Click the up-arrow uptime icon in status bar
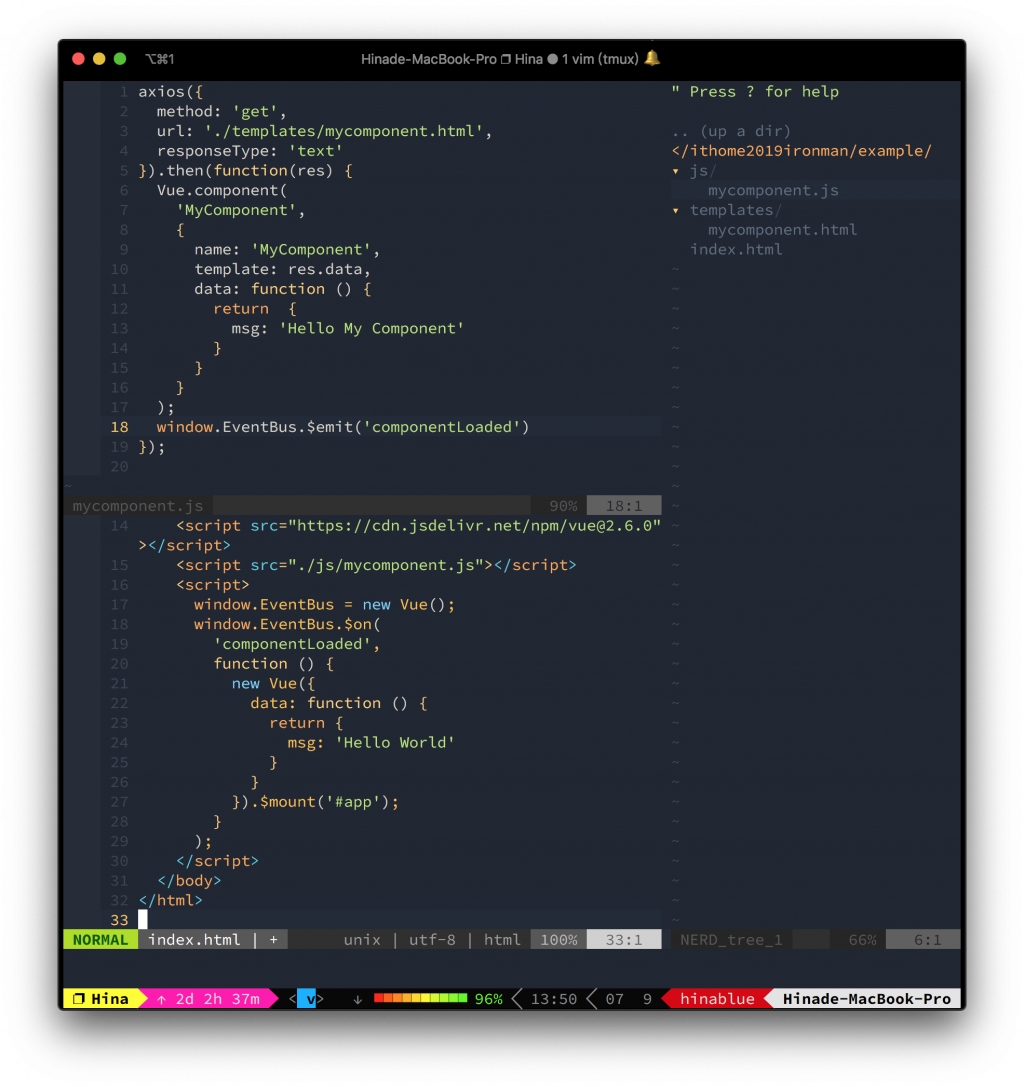This screenshot has height=1087, width=1024. 162,999
